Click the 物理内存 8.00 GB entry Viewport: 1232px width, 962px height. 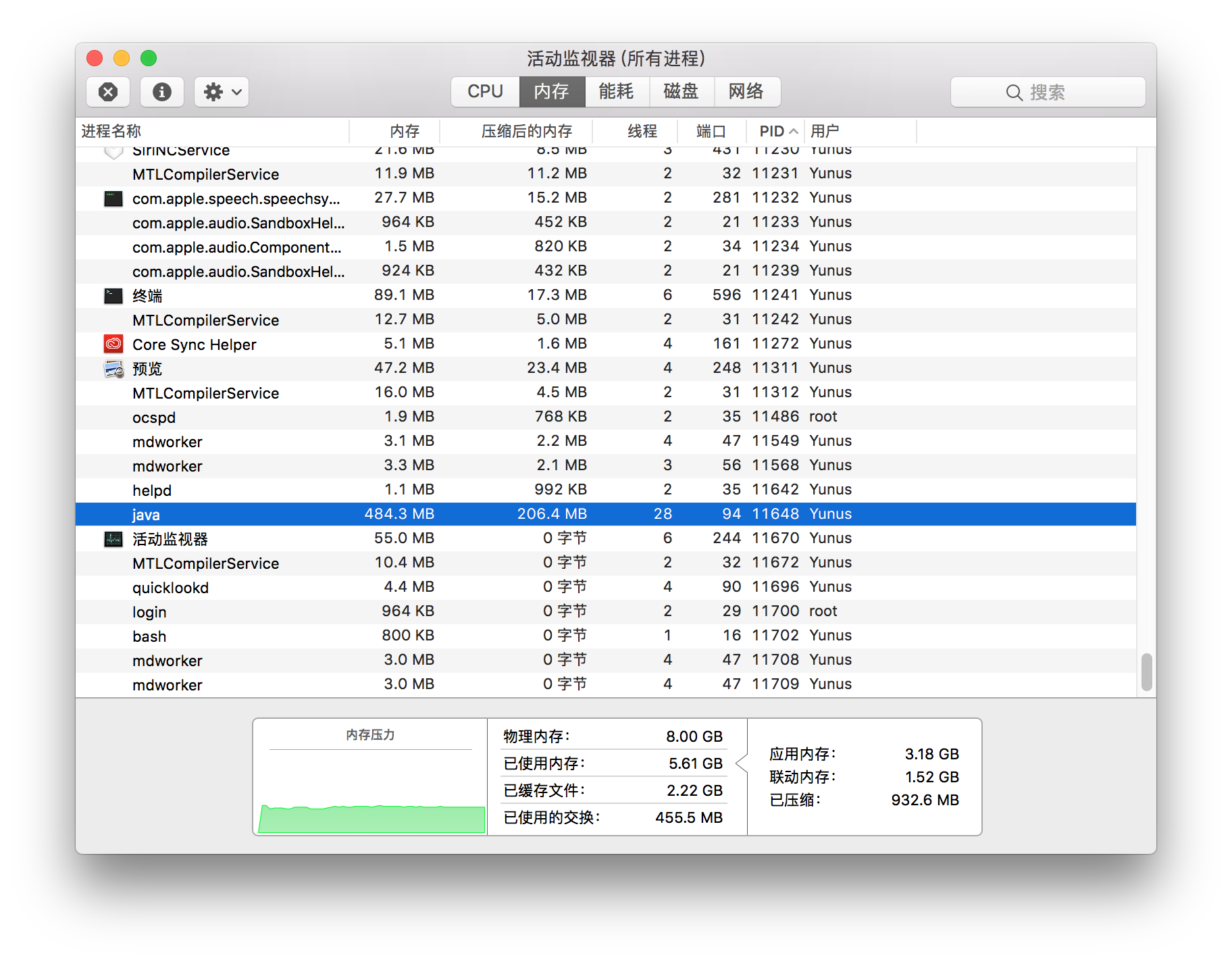pyautogui.click(x=613, y=736)
